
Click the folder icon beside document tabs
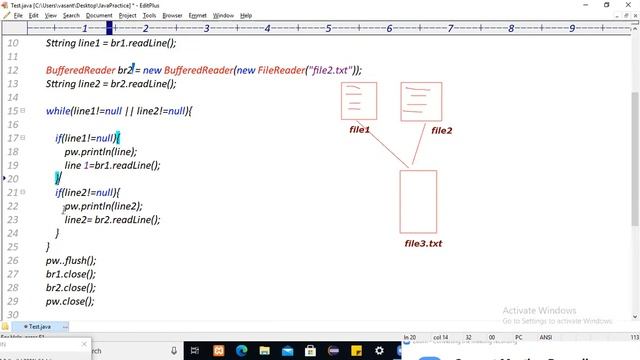tap(5, 327)
